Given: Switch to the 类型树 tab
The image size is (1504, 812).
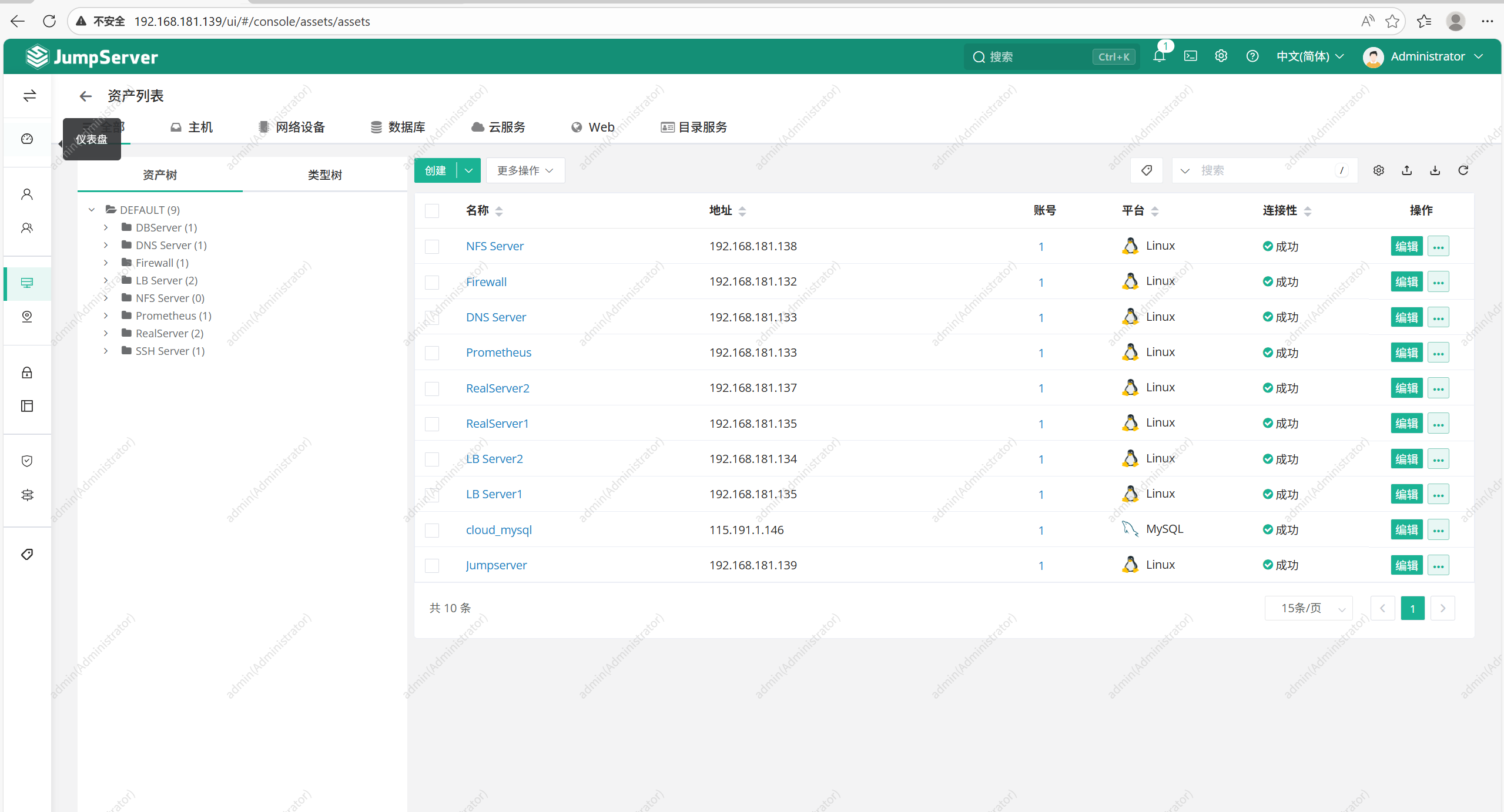Looking at the screenshot, I should 324,175.
